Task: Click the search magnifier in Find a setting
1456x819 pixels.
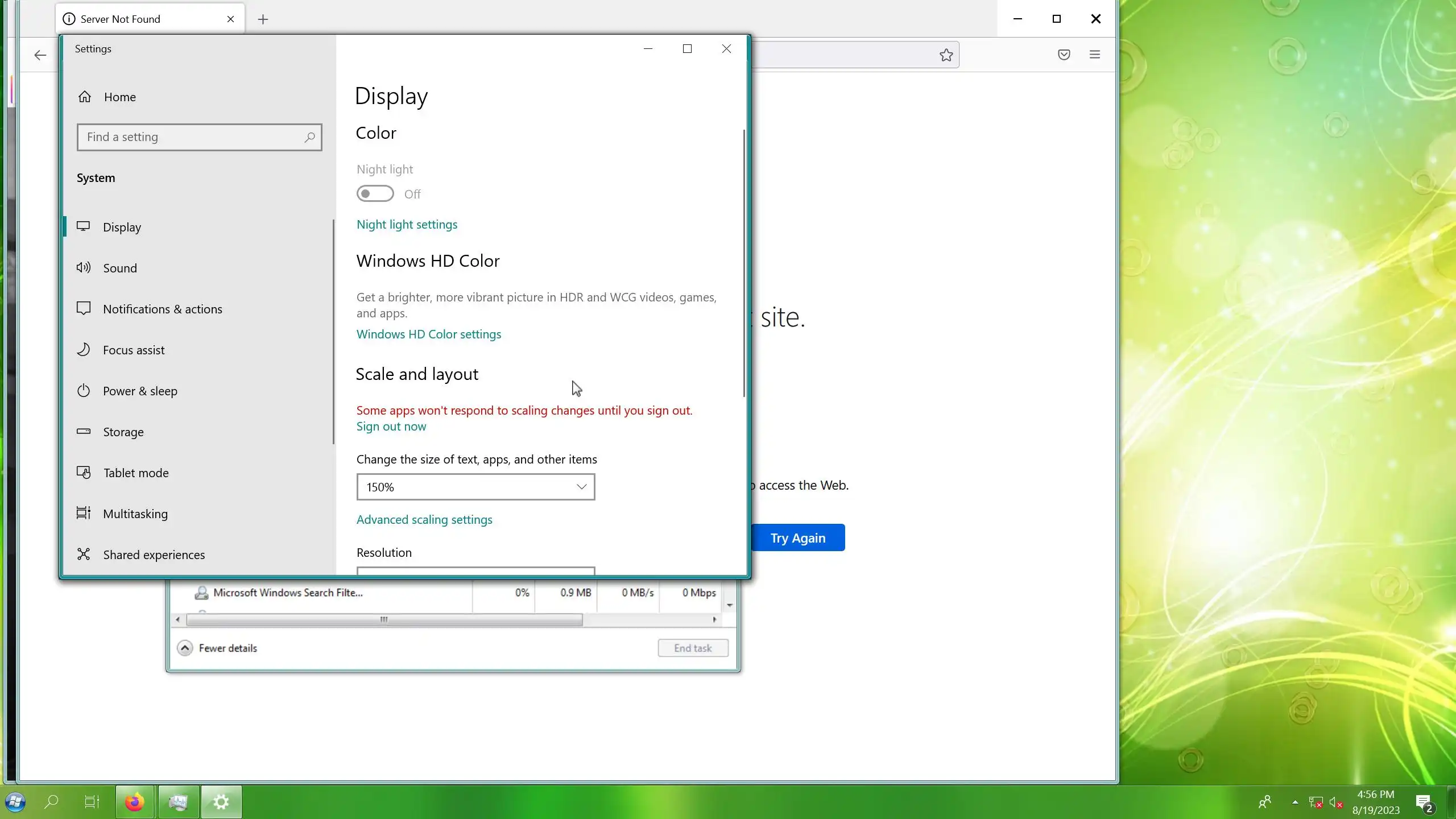Action: point(309,137)
